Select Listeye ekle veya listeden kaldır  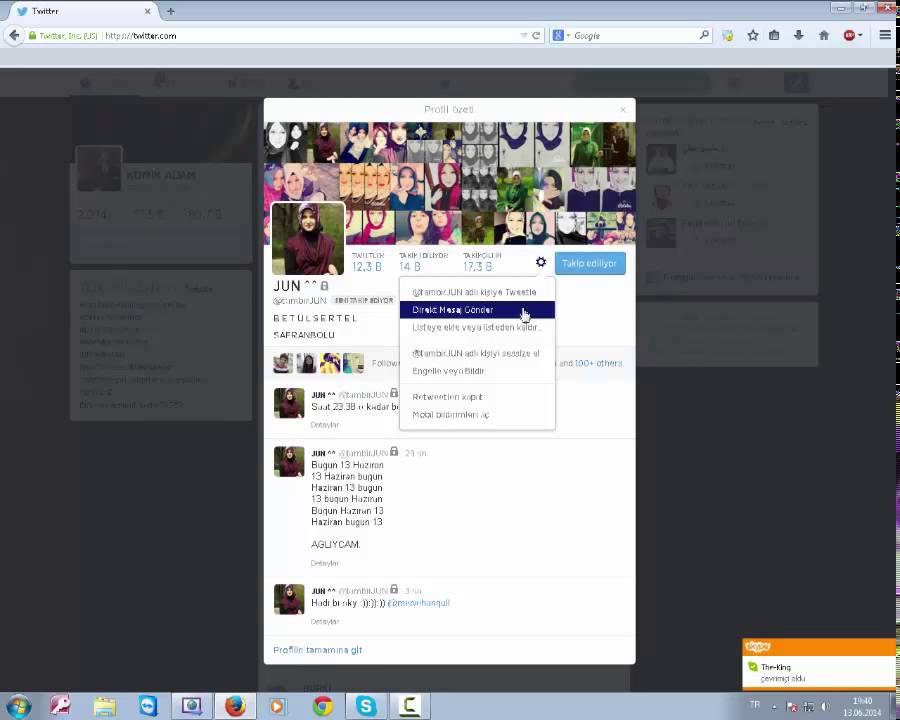coord(476,327)
